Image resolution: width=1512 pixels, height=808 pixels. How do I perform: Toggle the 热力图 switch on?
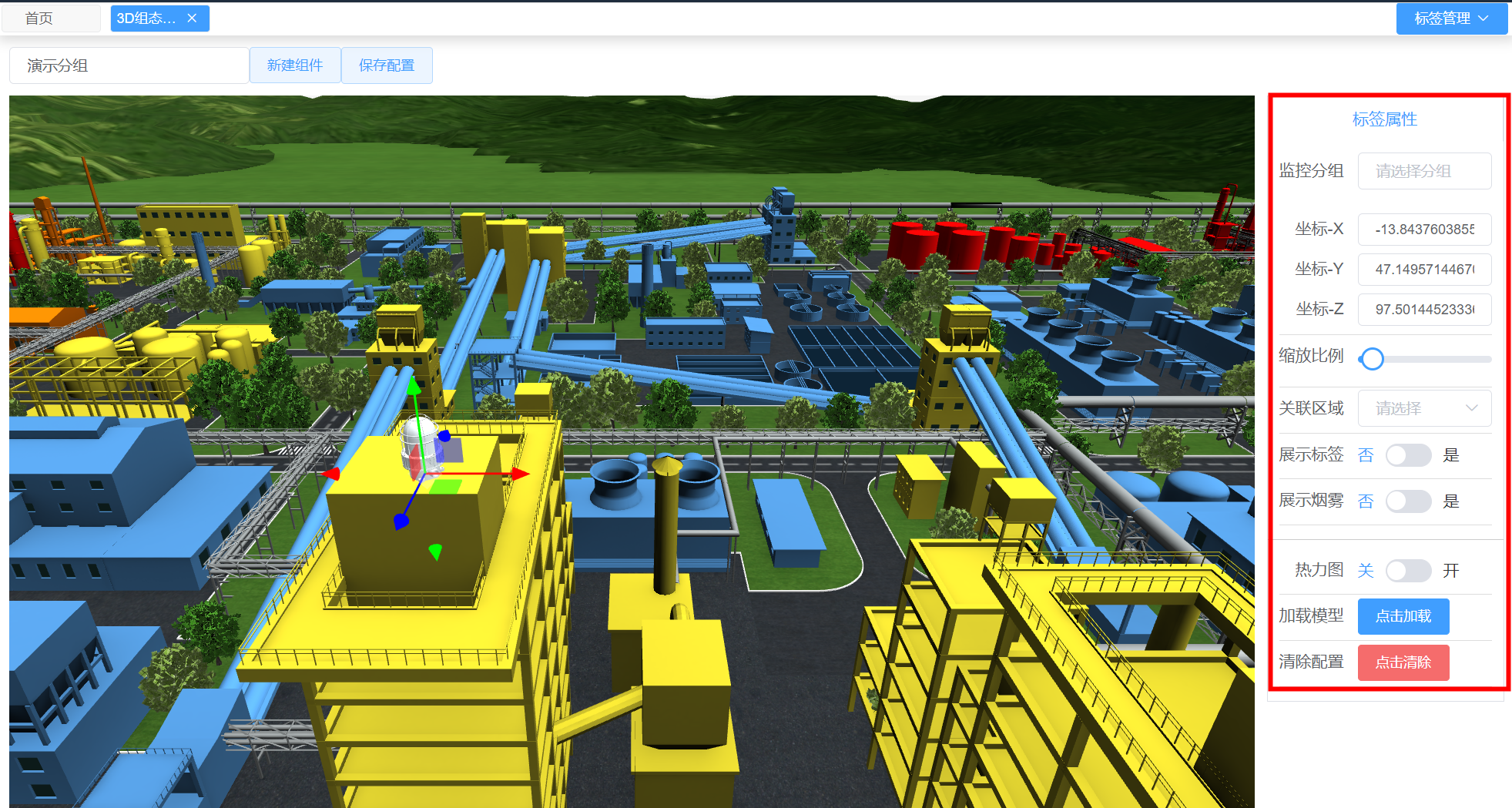pyautogui.click(x=1407, y=571)
